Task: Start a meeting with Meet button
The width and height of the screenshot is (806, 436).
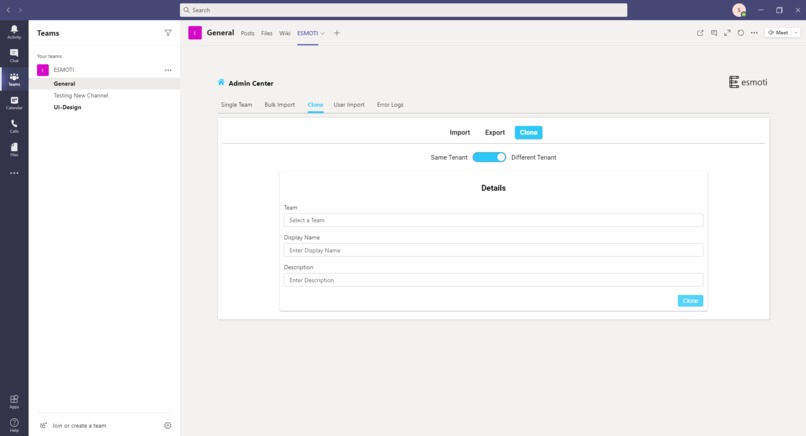Action: pyautogui.click(x=778, y=33)
